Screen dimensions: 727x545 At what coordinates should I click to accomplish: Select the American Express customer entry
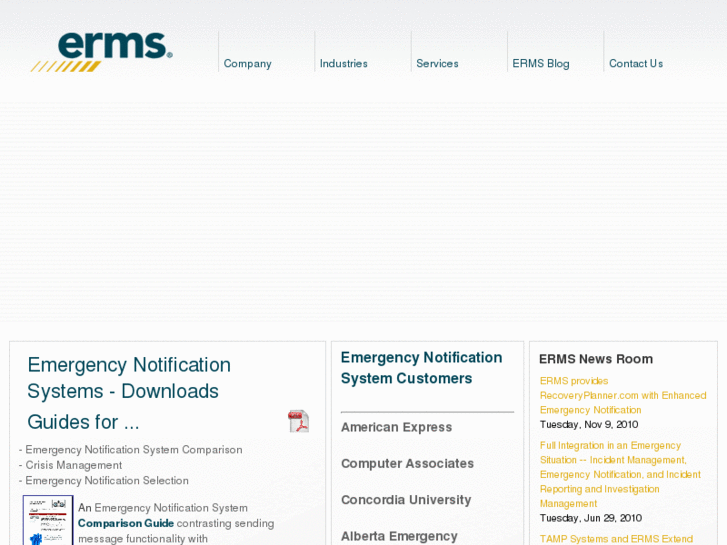pos(396,427)
